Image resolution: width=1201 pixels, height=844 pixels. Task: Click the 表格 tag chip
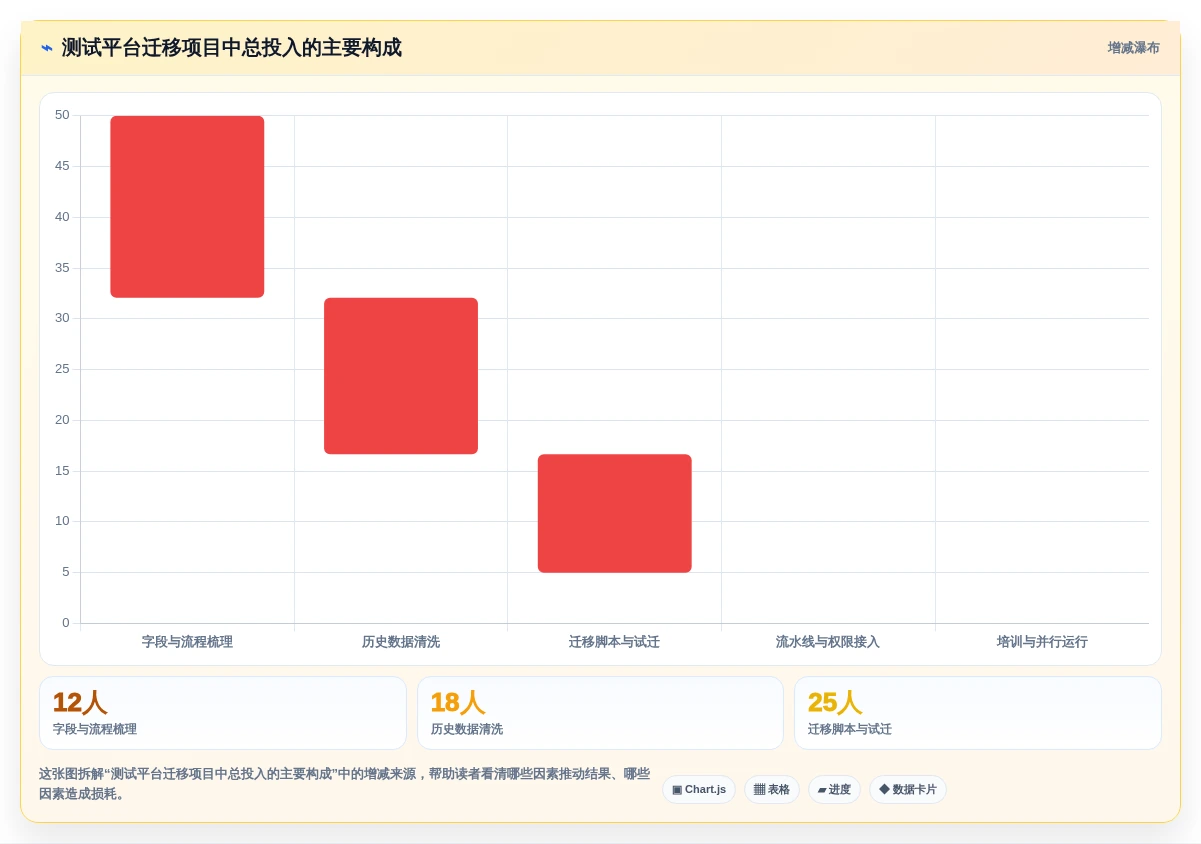click(772, 790)
